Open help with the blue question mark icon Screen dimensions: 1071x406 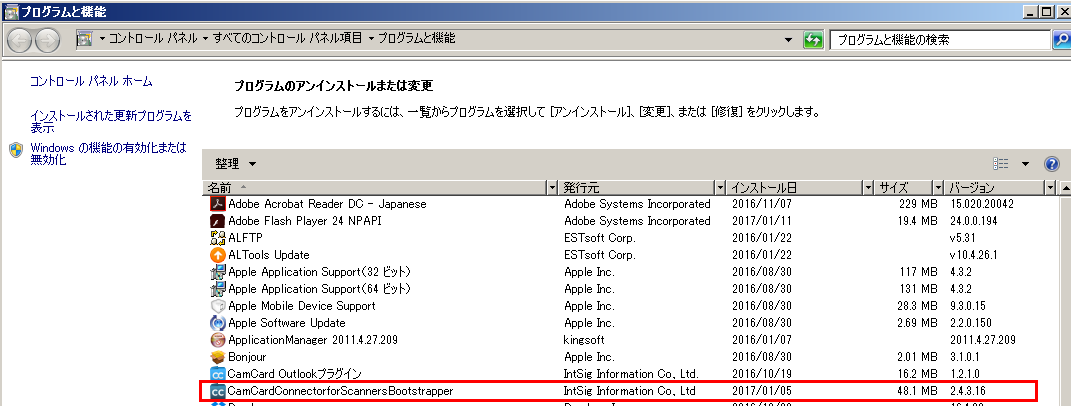1052,164
